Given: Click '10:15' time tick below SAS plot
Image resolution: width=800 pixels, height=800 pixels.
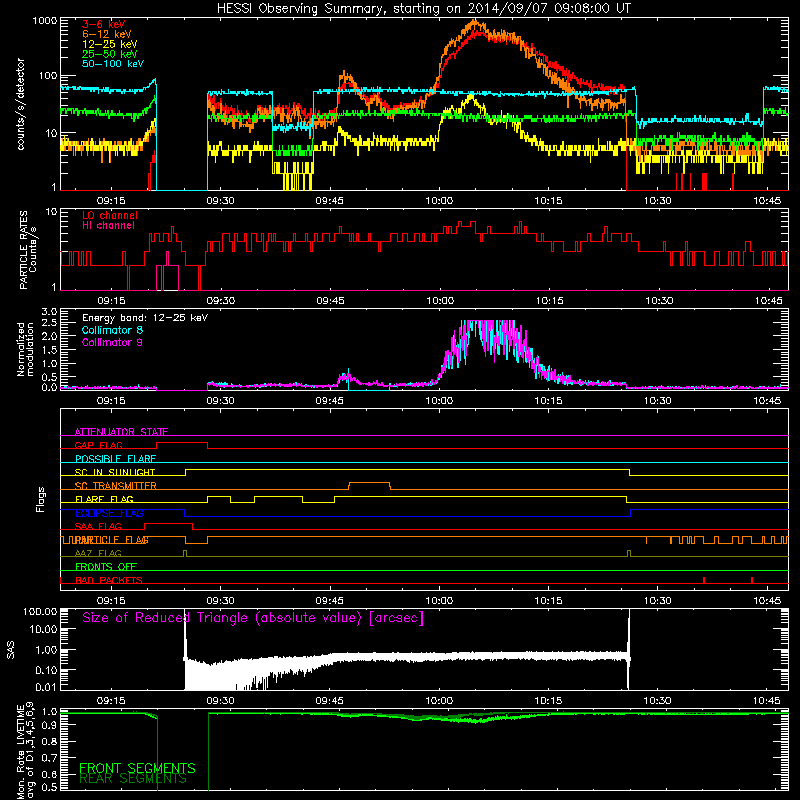Looking at the screenshot, I should 548,701.
